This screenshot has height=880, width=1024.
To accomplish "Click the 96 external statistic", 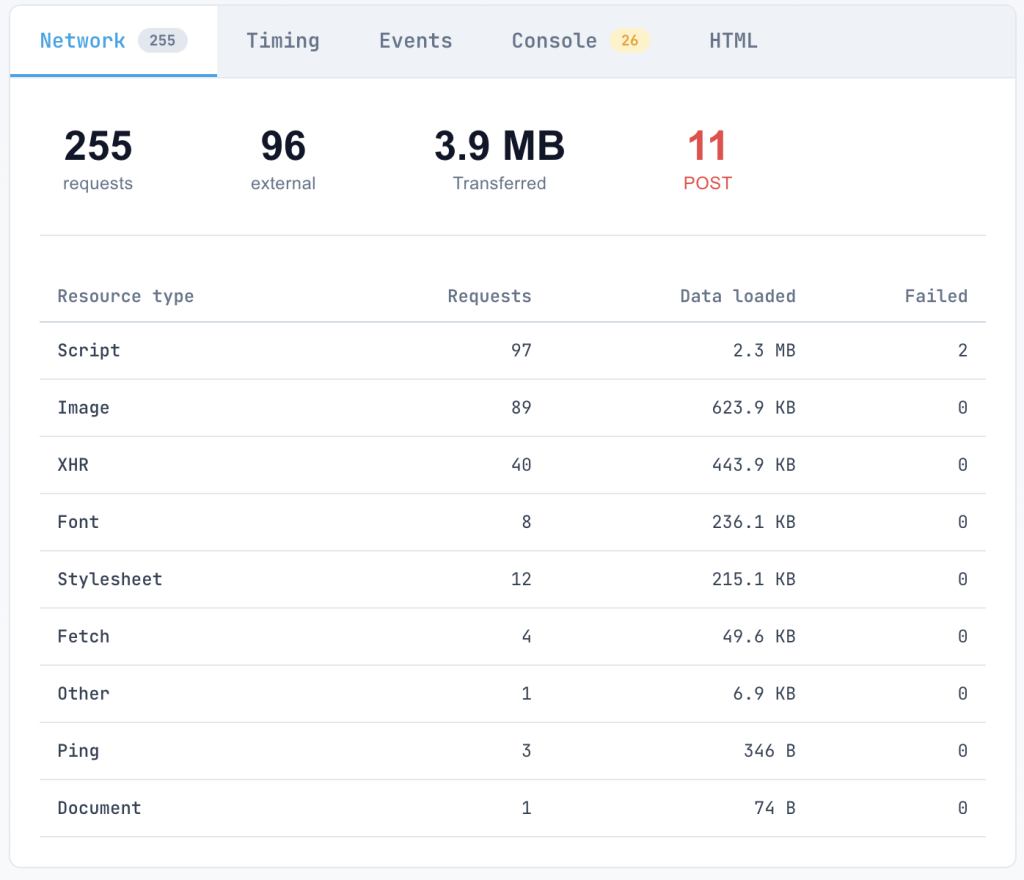I will (x=283, y=159).
